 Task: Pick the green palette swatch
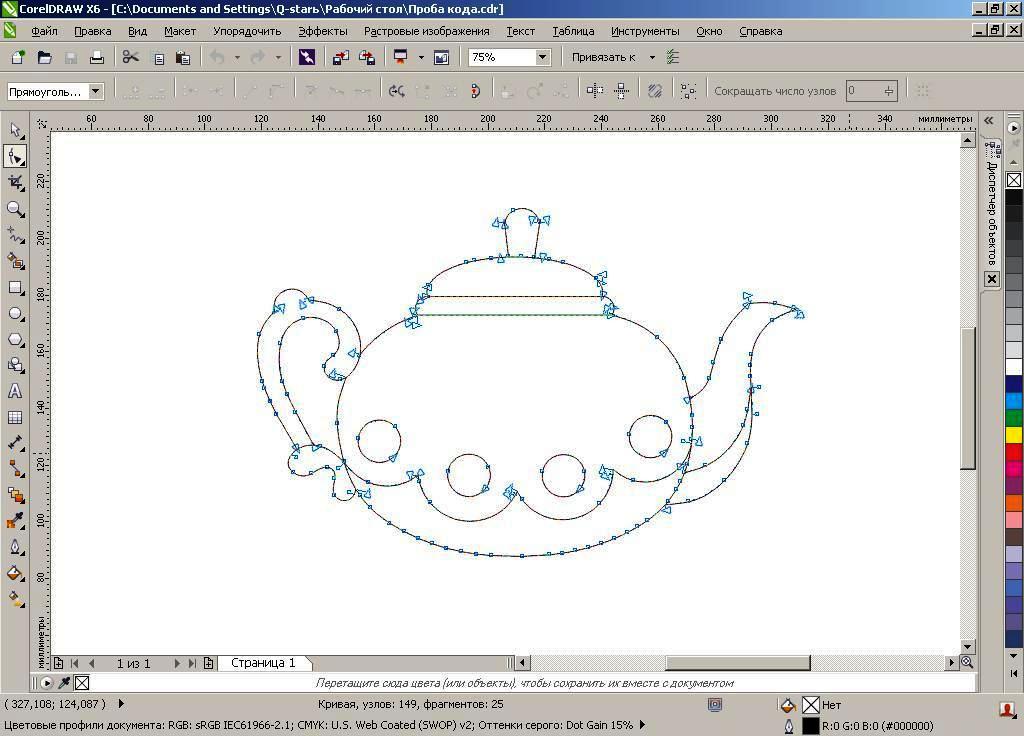[x=1014, y=418]
